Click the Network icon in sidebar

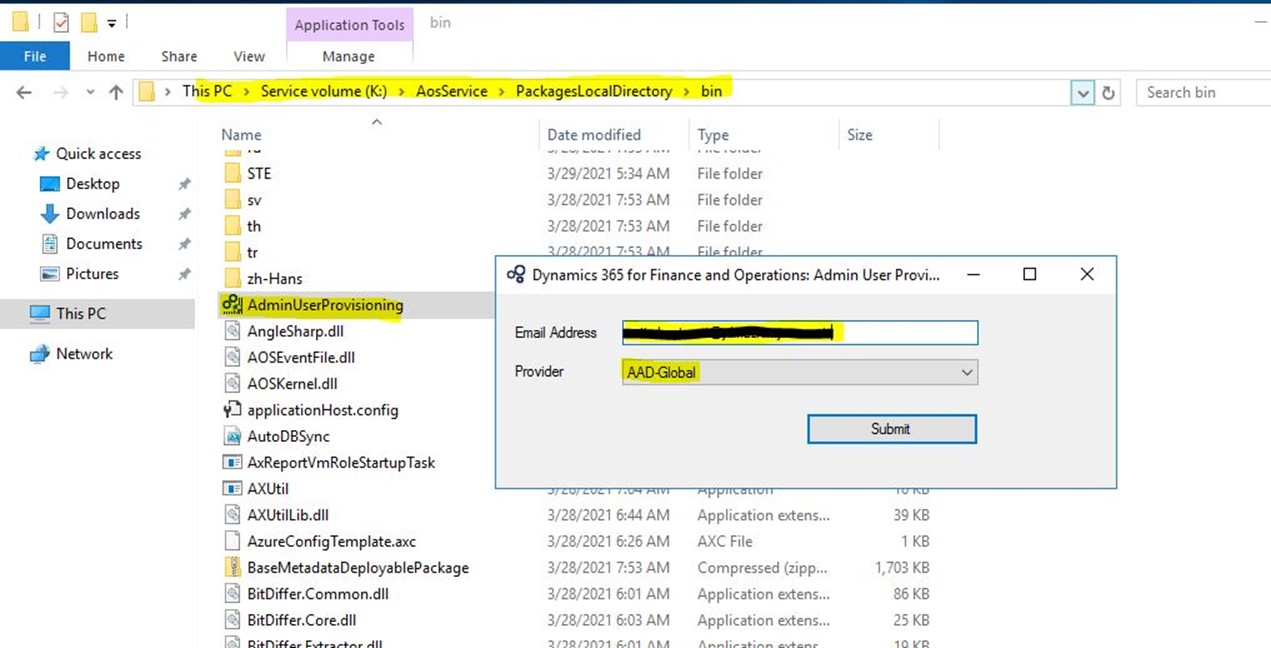[40, 354]
